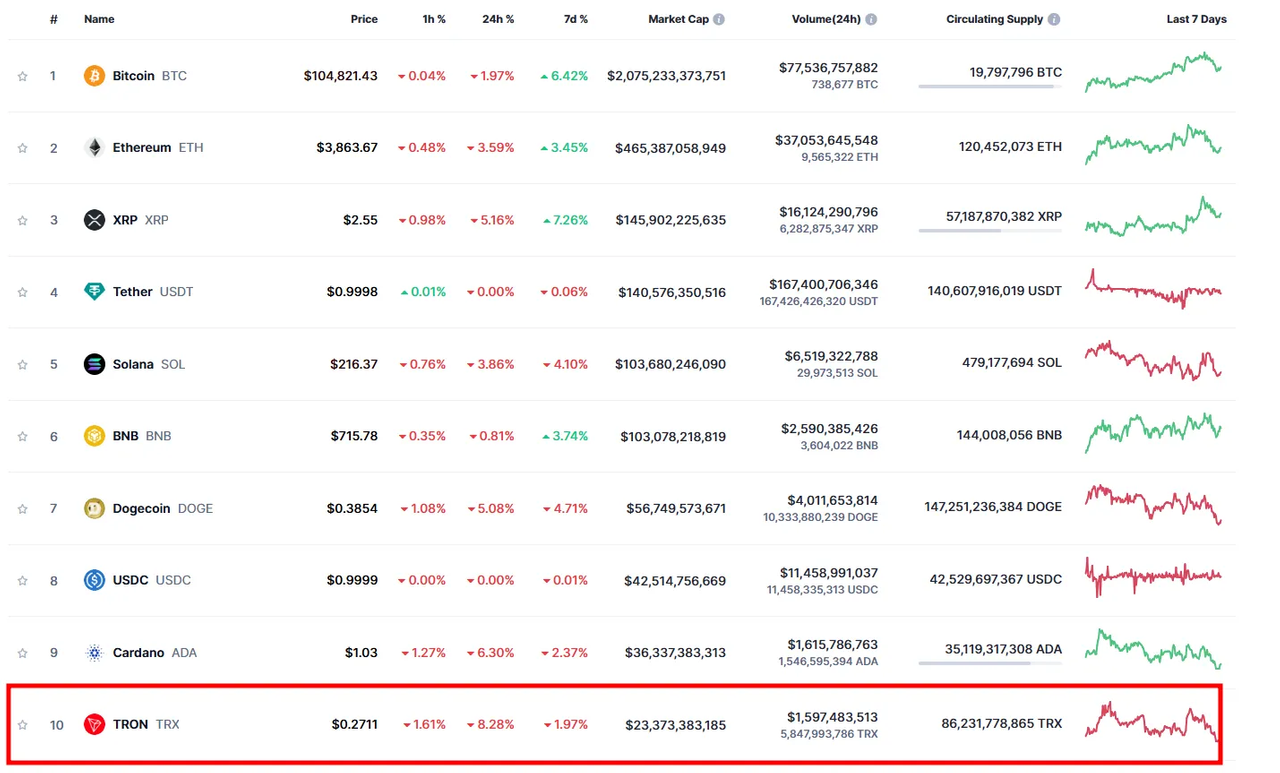This screenshot has height=773, width=1280.
Task: Click the TRON coin logo
Action: pos(94,724)
